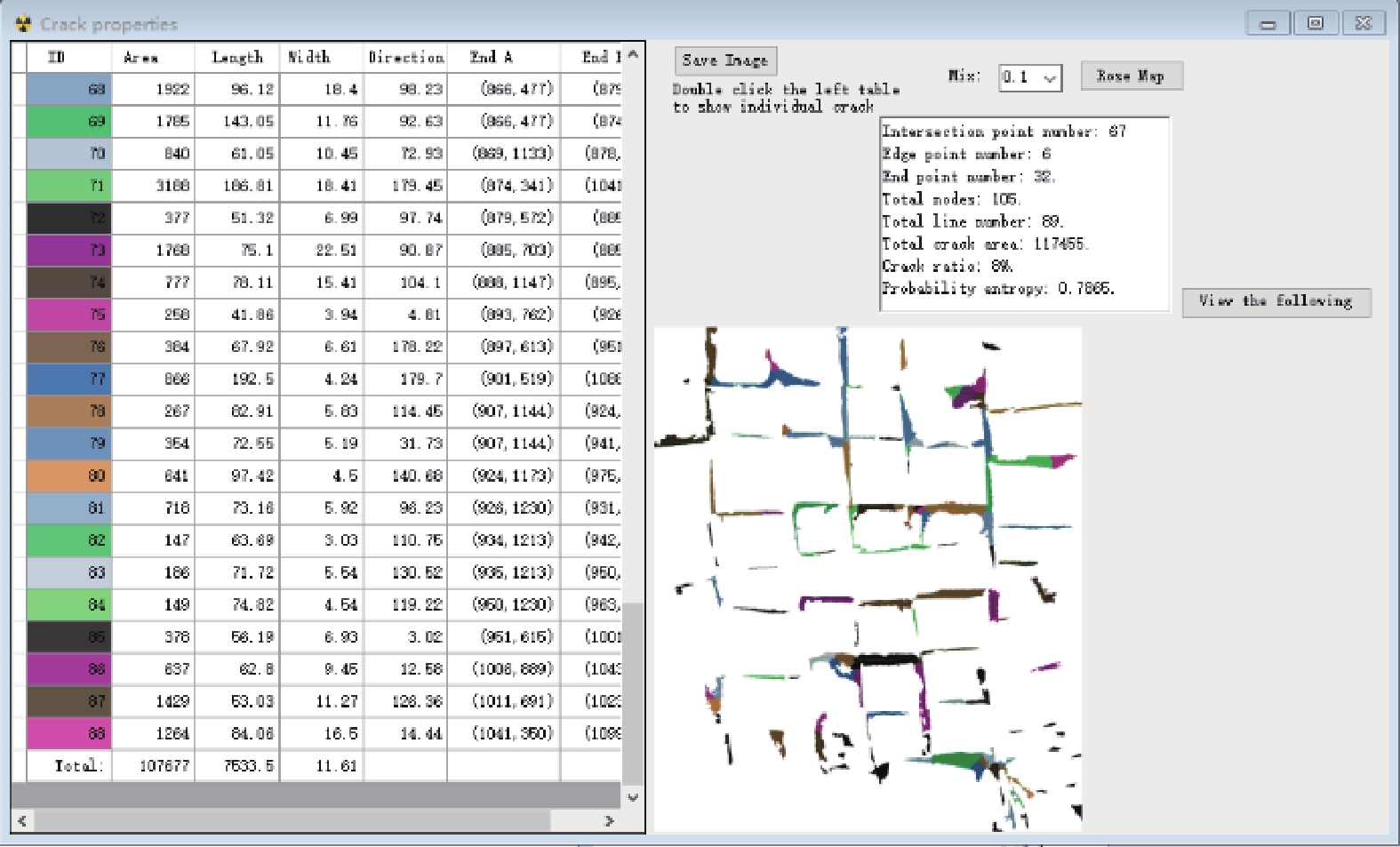Click the Crack properties title icon
The image size is (1400, 847).
23,24
